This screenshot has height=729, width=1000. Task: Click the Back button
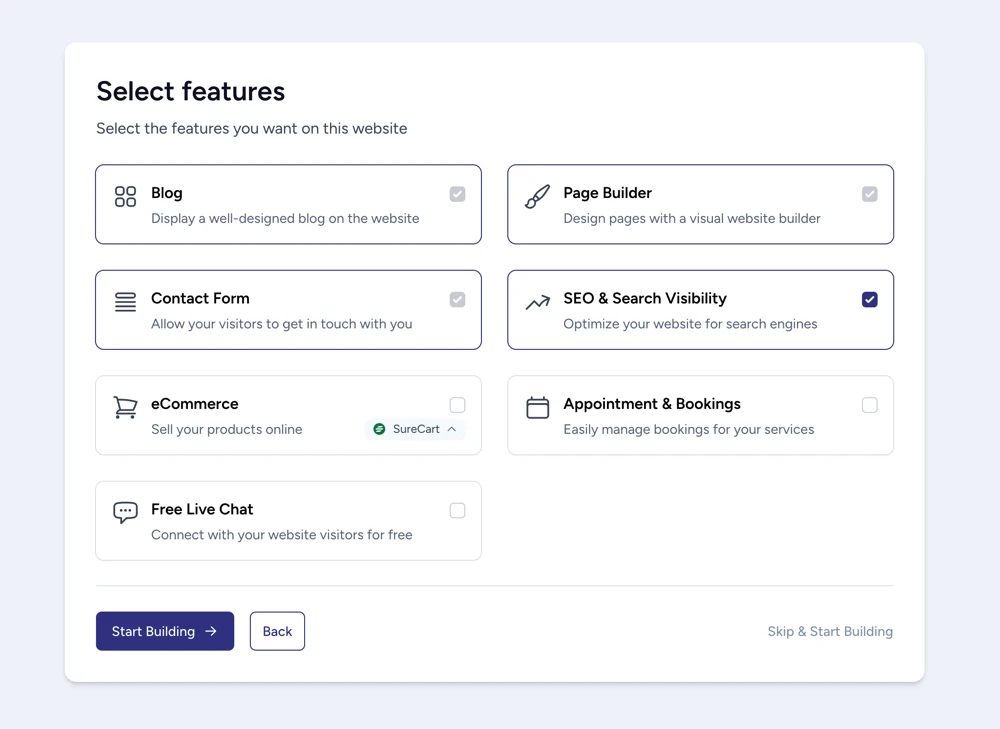(x=277, y=631)
